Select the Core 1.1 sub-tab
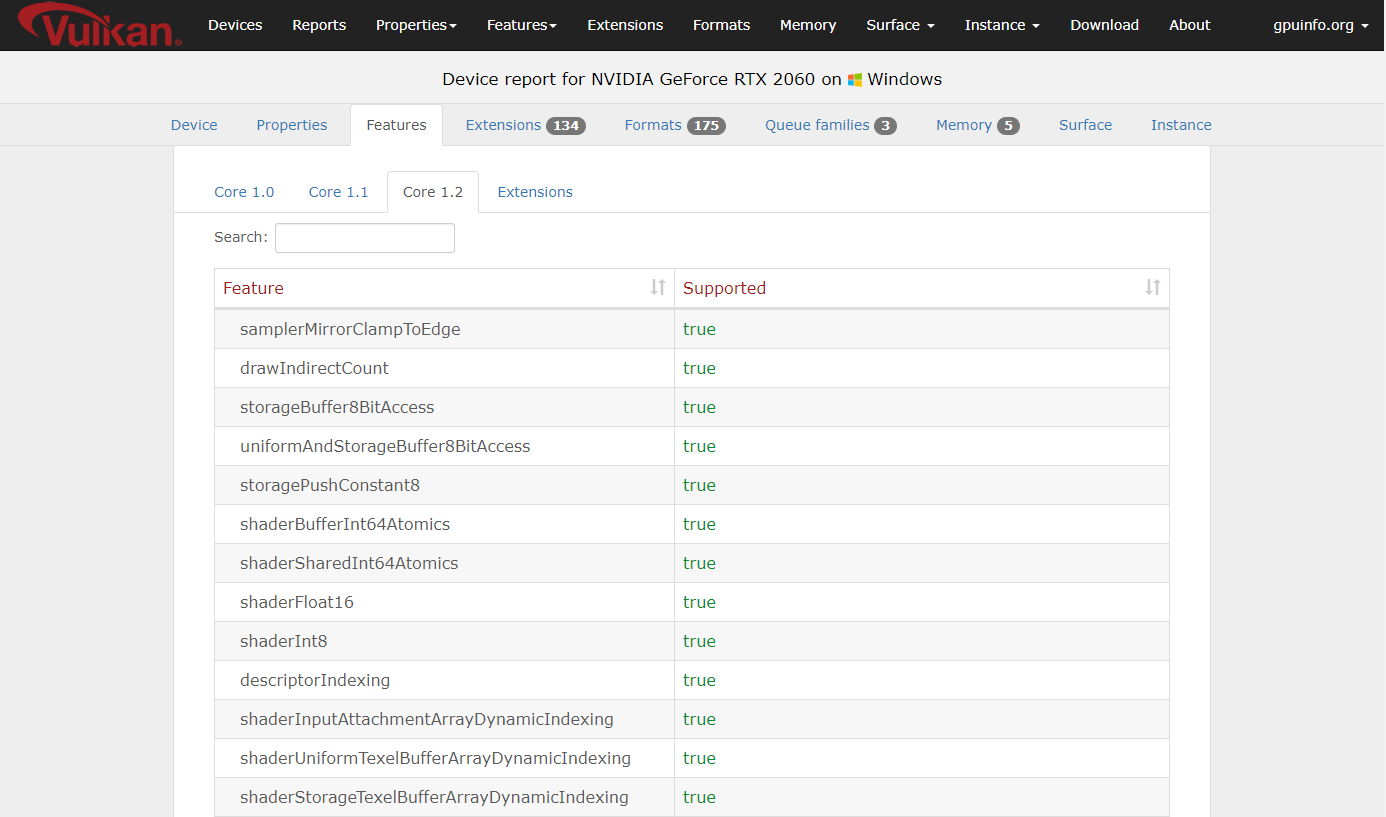The height and width of the screenshot is (817, 1386). [338, 192]
